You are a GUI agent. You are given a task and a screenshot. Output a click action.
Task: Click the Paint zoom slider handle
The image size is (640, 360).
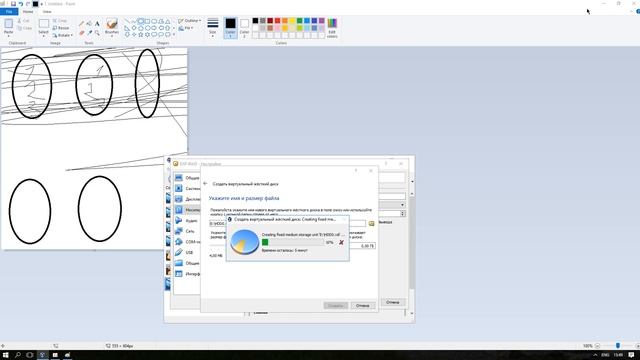618,346
